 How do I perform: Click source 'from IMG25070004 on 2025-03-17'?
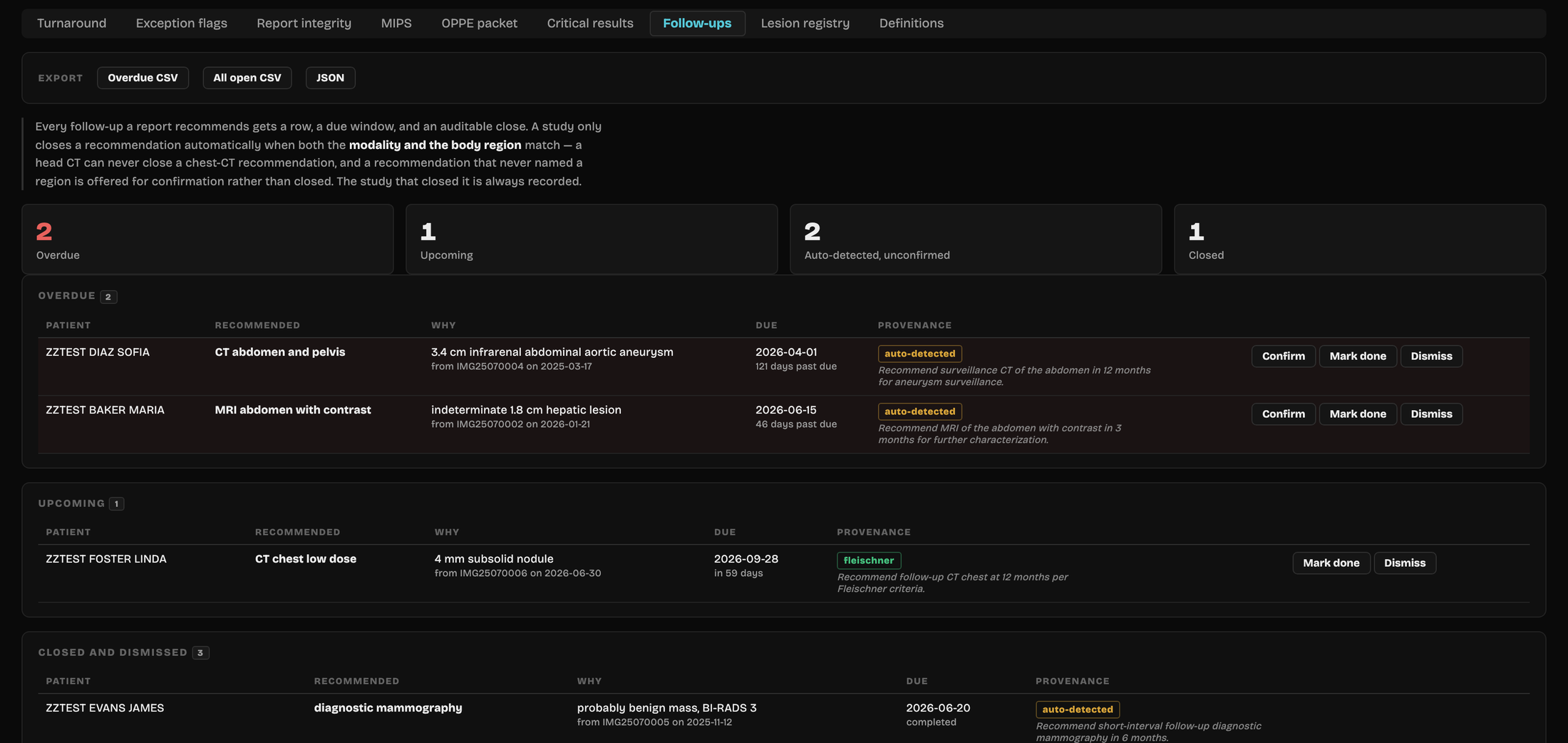(x=511, y=367)
